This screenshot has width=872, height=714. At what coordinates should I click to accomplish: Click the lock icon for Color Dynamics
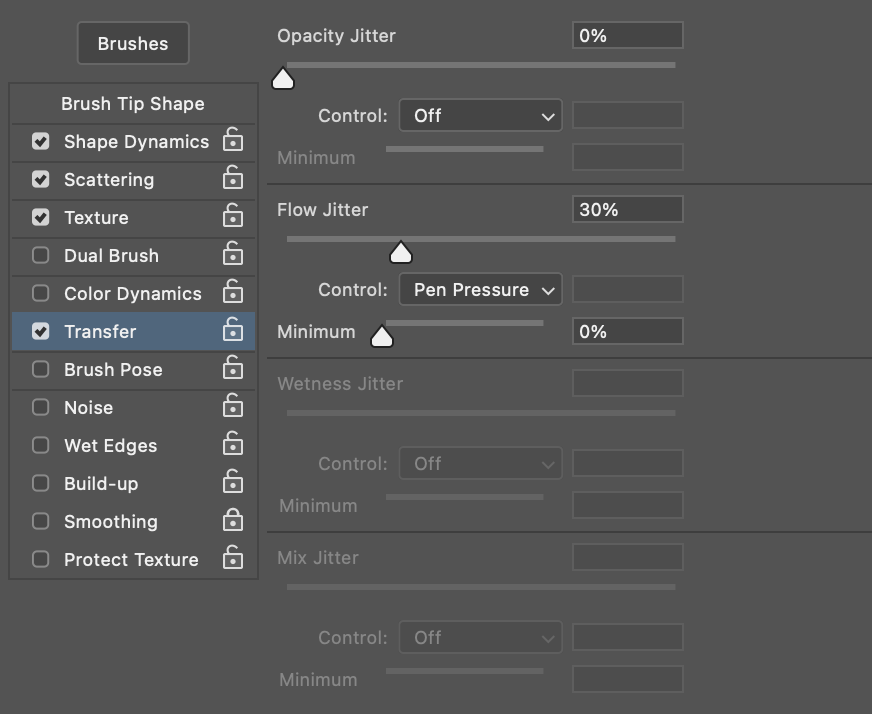[x=233, y=291]
